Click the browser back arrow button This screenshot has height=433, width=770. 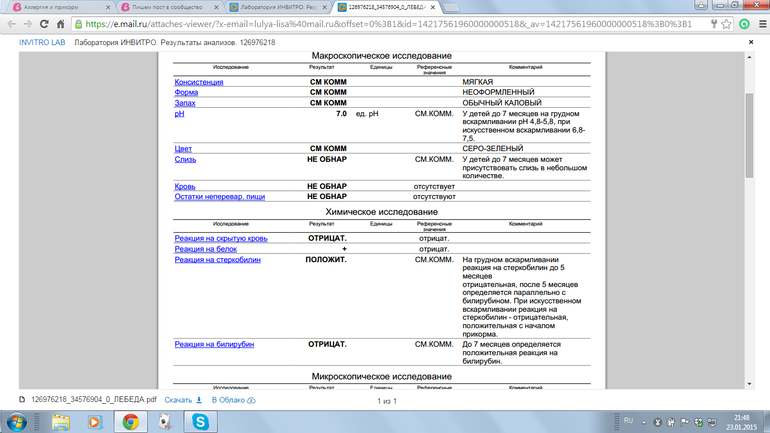coord(11,24)
